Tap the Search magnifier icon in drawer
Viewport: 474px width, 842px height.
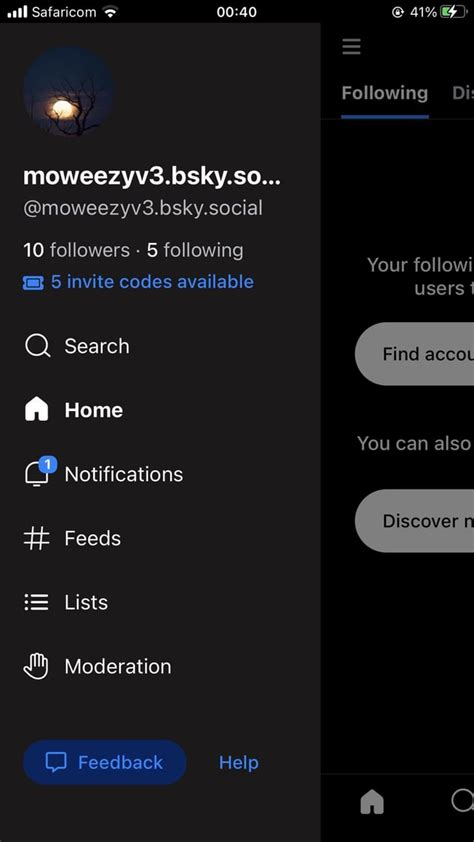coord(37,346)
